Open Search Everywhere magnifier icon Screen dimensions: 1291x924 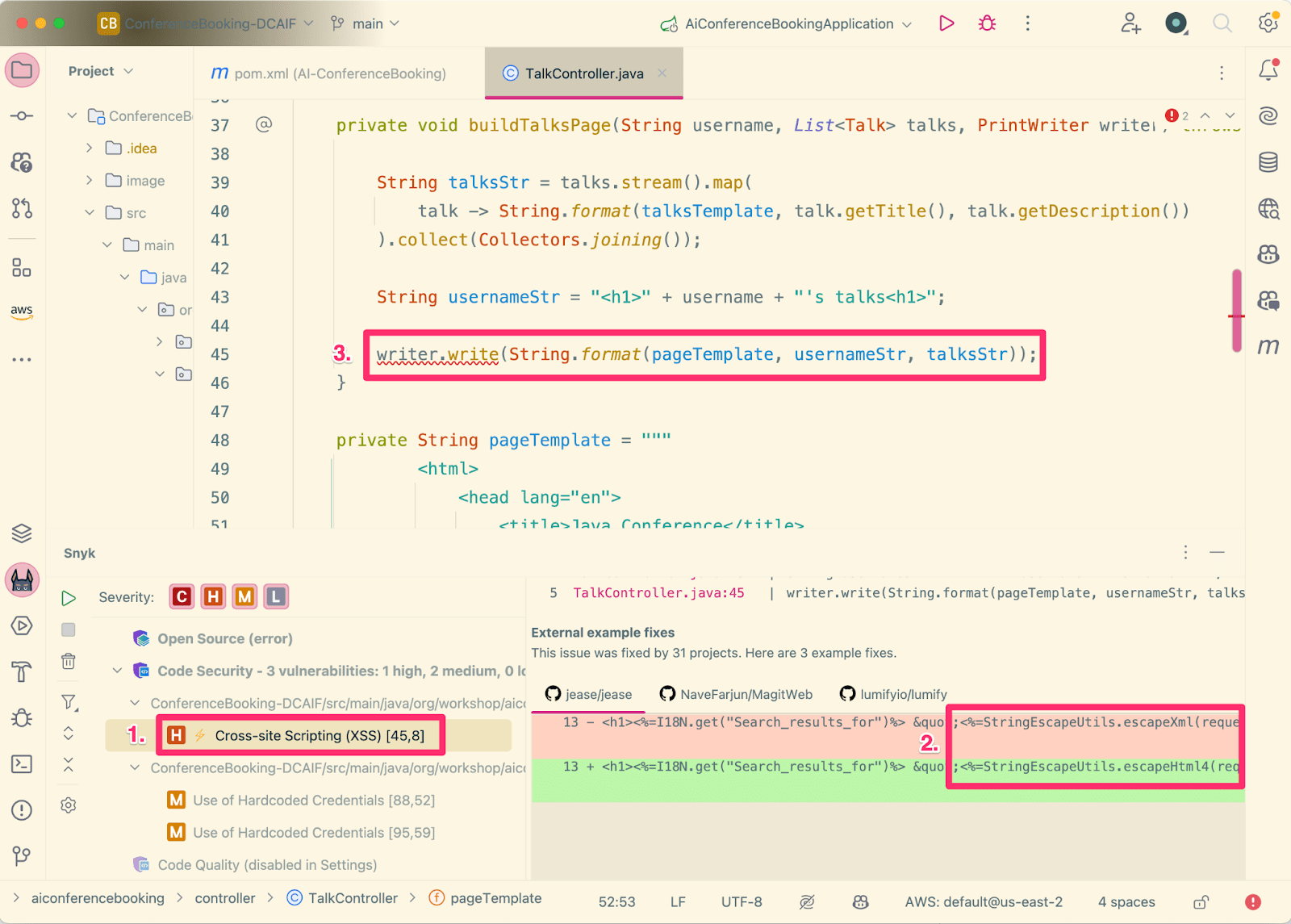pyautogui.click(x=1222, y=23)
